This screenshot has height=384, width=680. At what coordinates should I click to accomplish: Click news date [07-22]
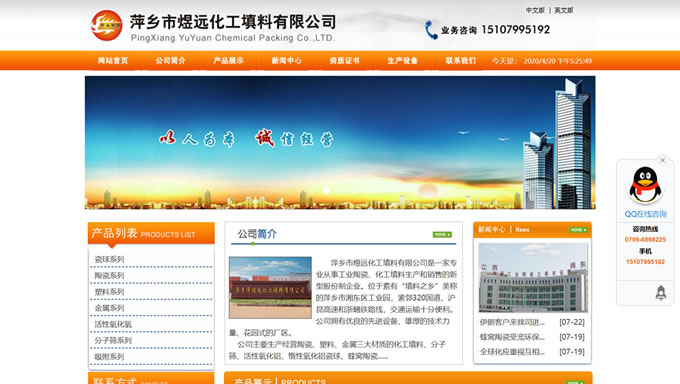pos(572,322)
